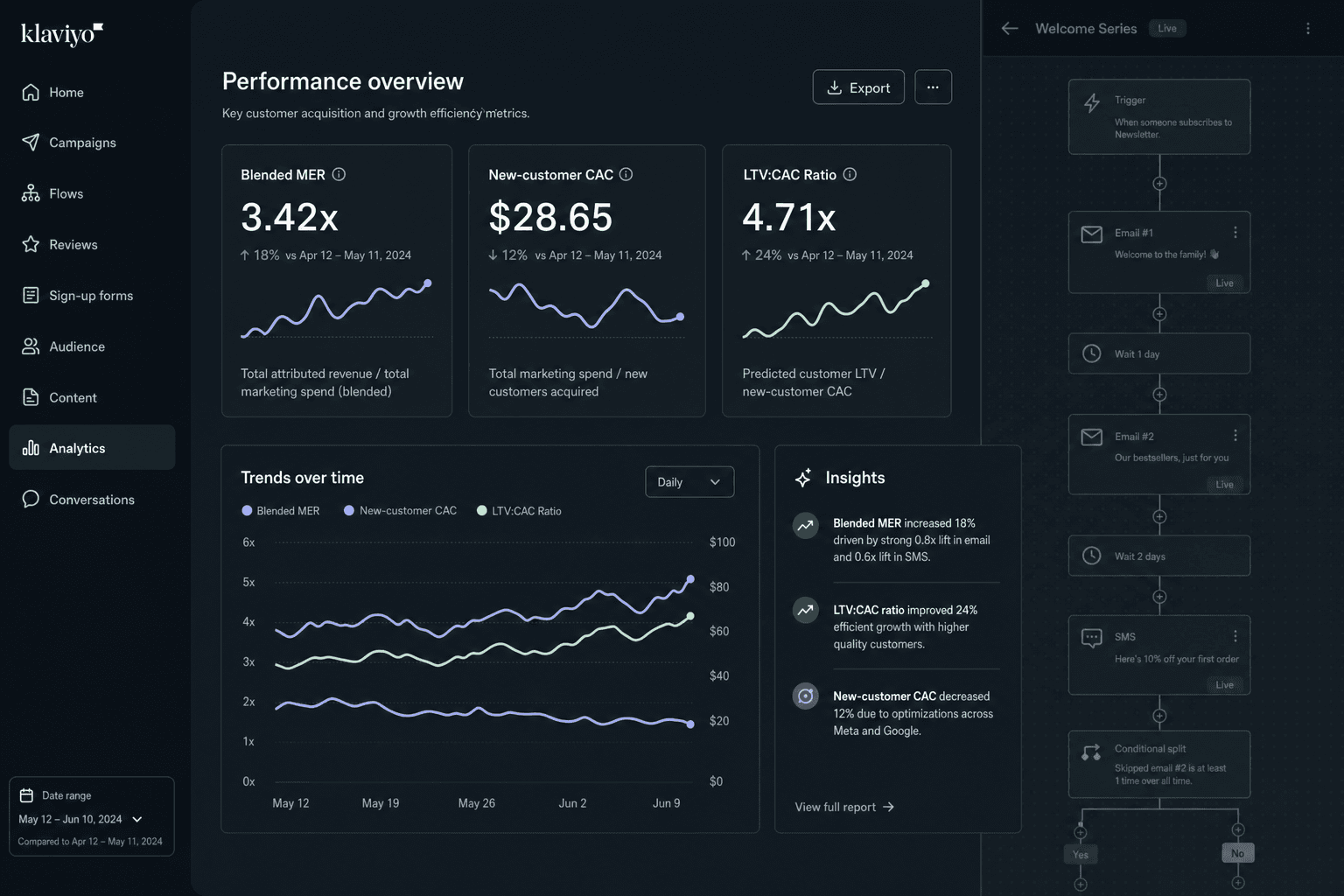Toggle Blended MER legend series
The height and width of the screenshot is (896, 1344).
pyautogui.click(x=281, y=511)
